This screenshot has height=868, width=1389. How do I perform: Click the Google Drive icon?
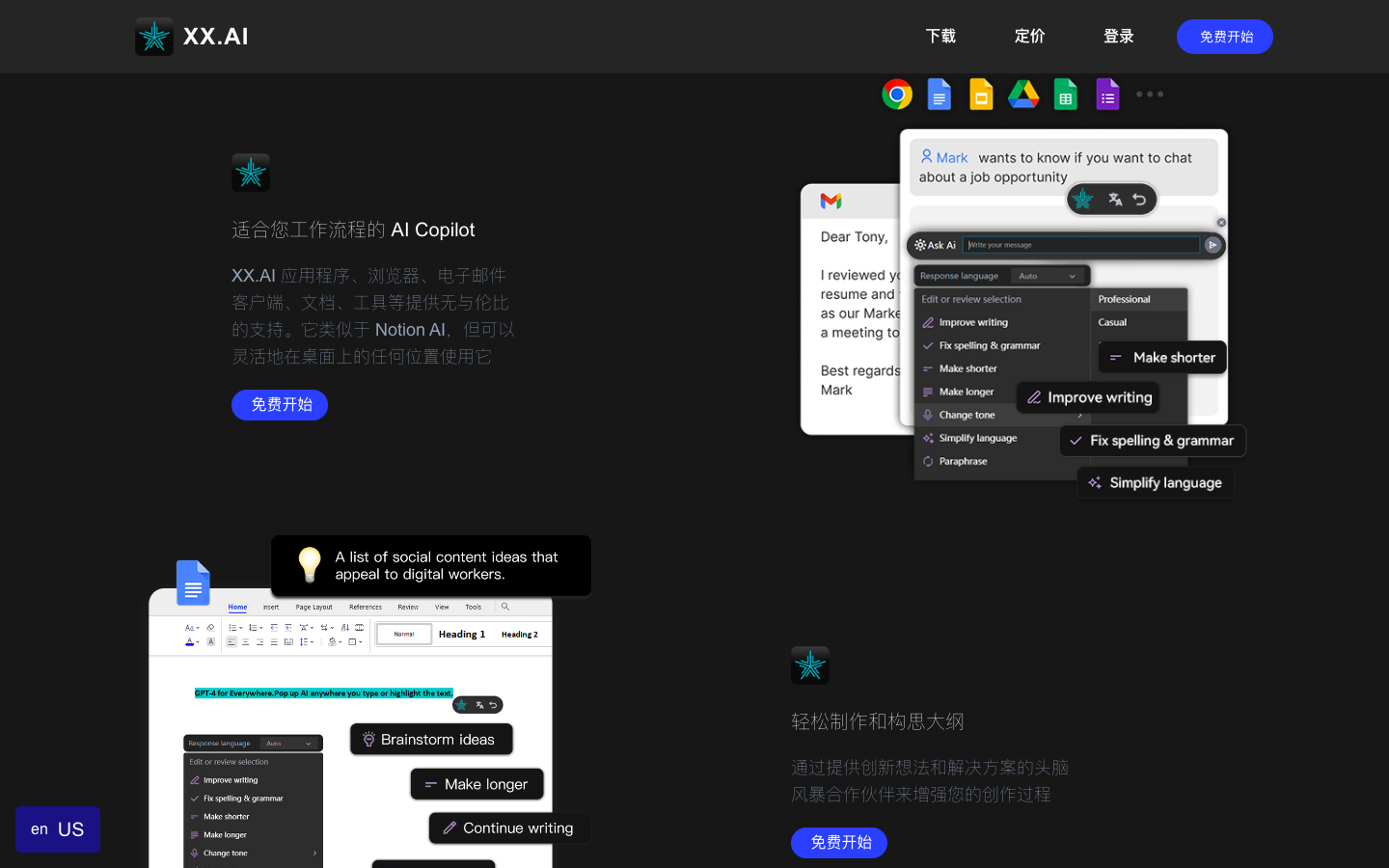[x=1023, y=95]
